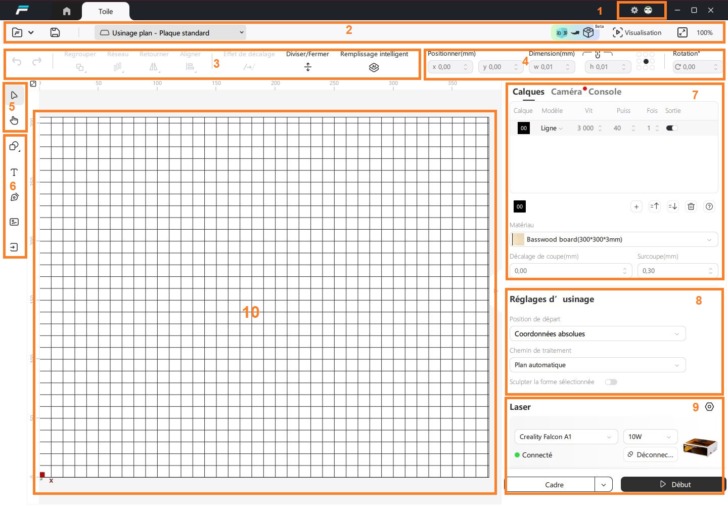
Task: Click the Retourner flip icon
Action: coord(153,67)
